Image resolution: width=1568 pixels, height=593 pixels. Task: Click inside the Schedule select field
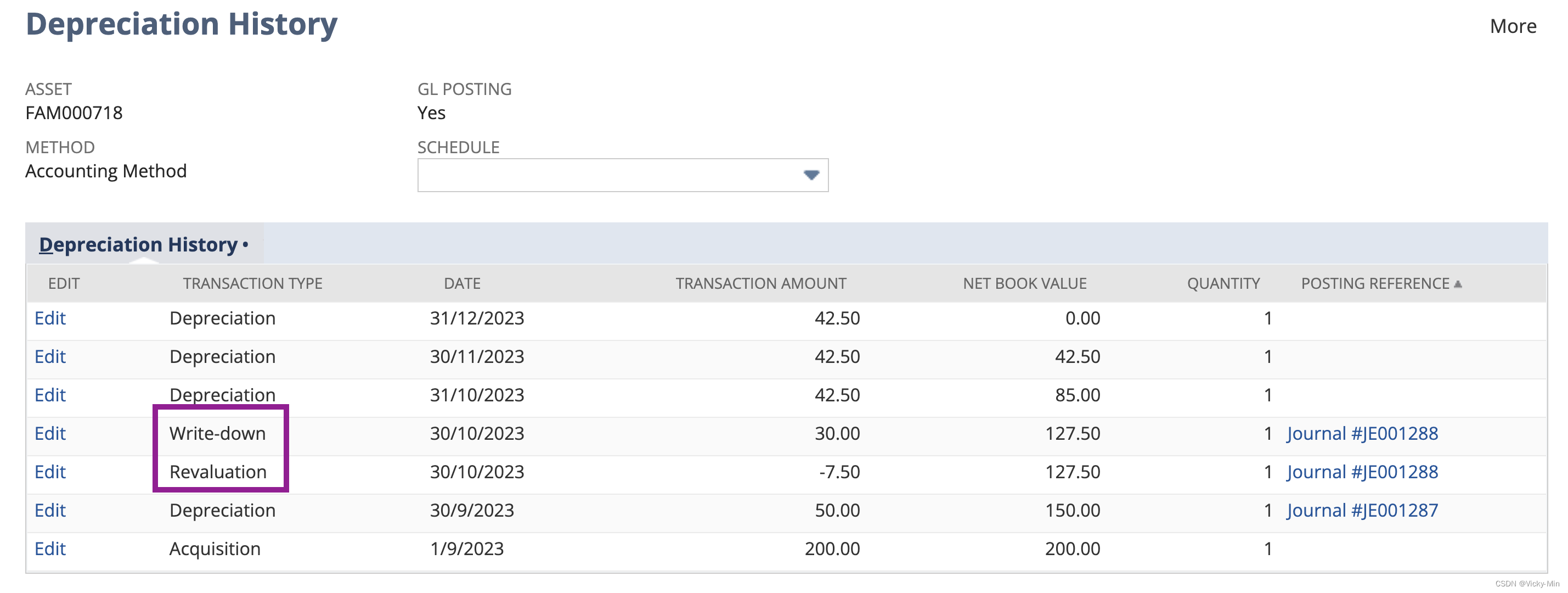[x=608, y=176]
